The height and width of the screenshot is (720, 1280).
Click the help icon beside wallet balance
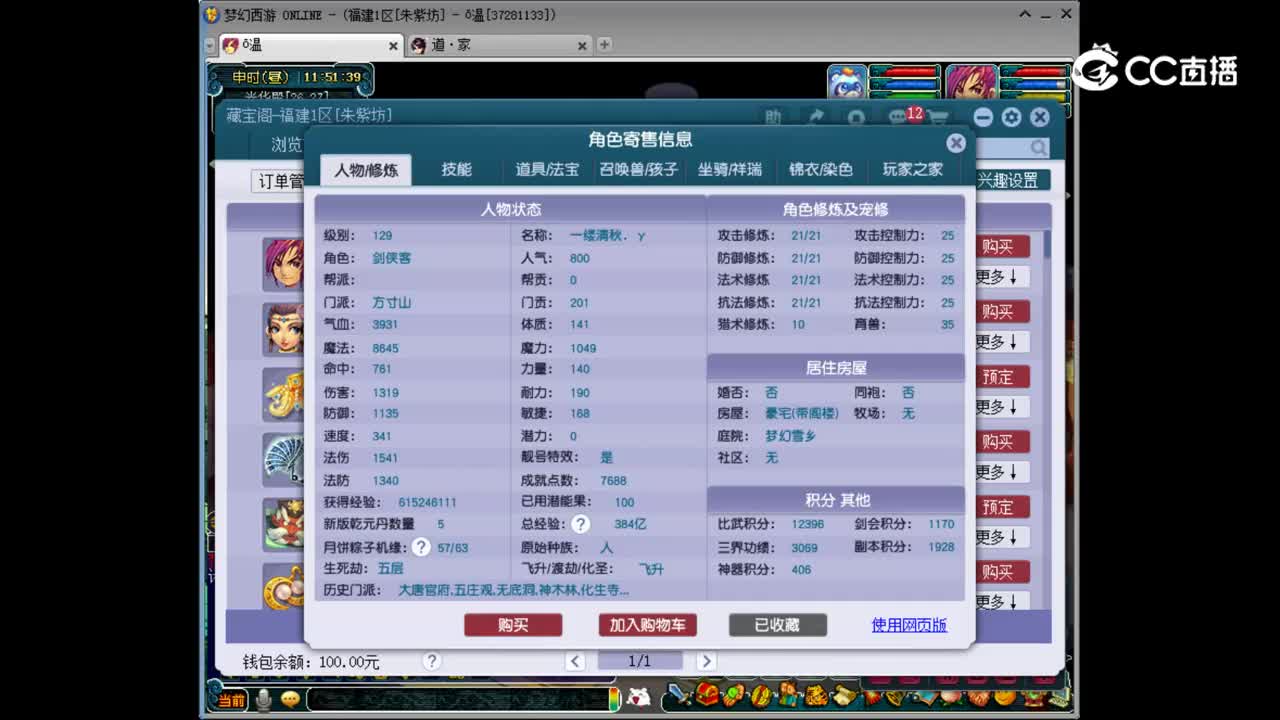432,661
